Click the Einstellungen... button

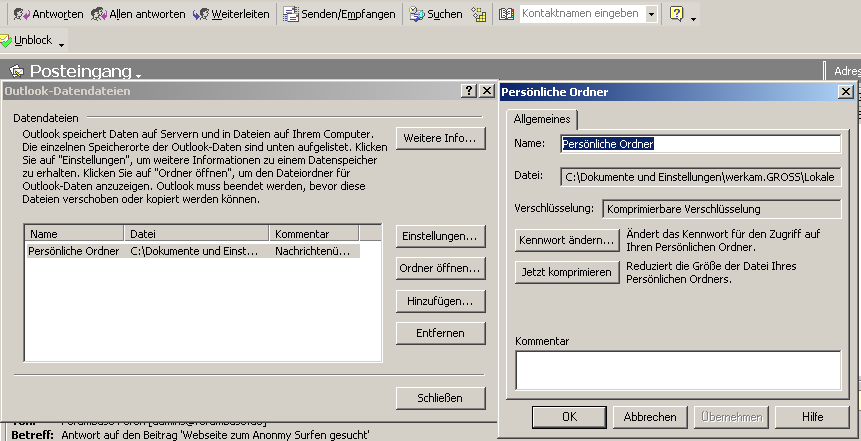click(440, 236)
